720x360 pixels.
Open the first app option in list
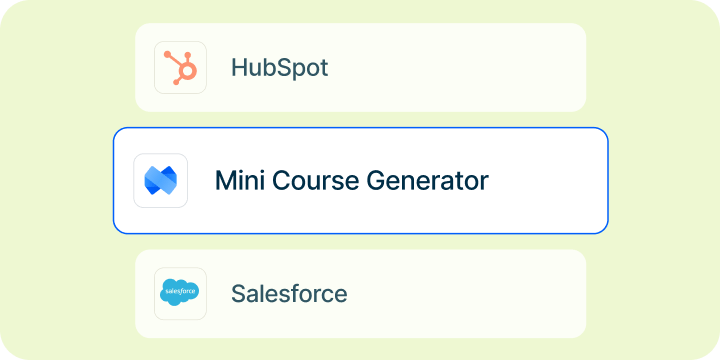click(360, 68)
